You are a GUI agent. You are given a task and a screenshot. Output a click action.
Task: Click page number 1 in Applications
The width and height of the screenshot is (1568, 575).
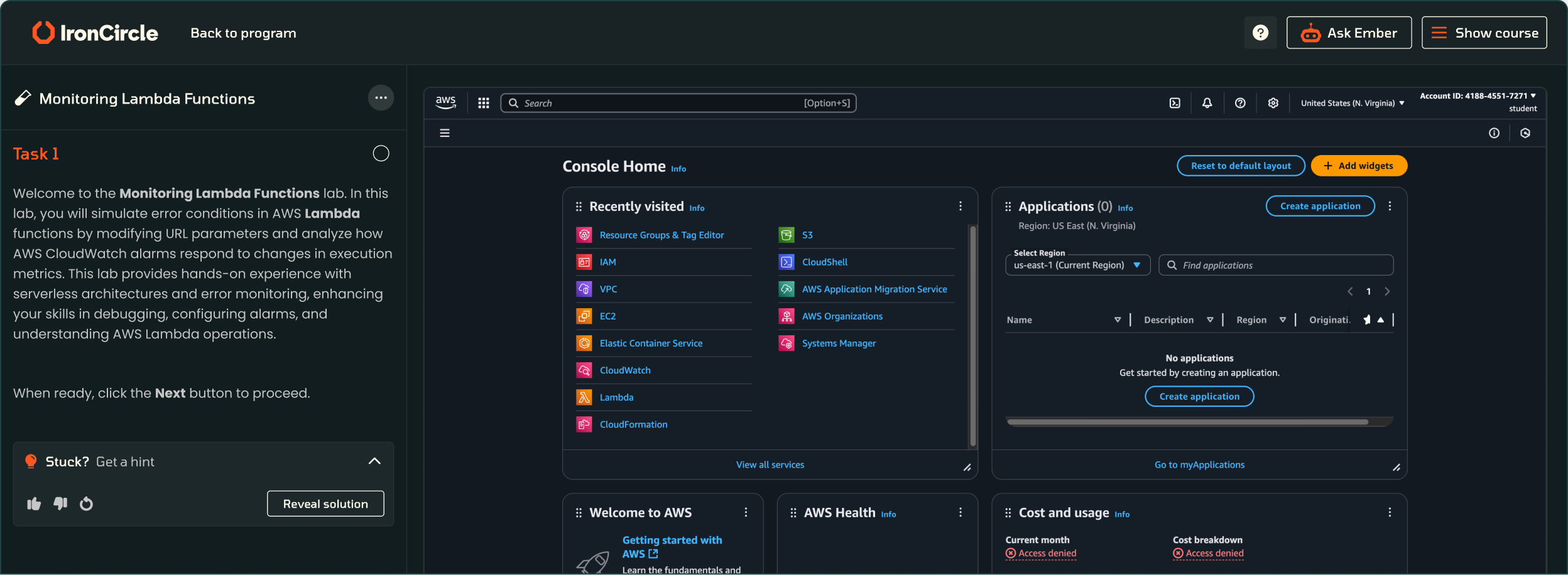(1368, 291)
